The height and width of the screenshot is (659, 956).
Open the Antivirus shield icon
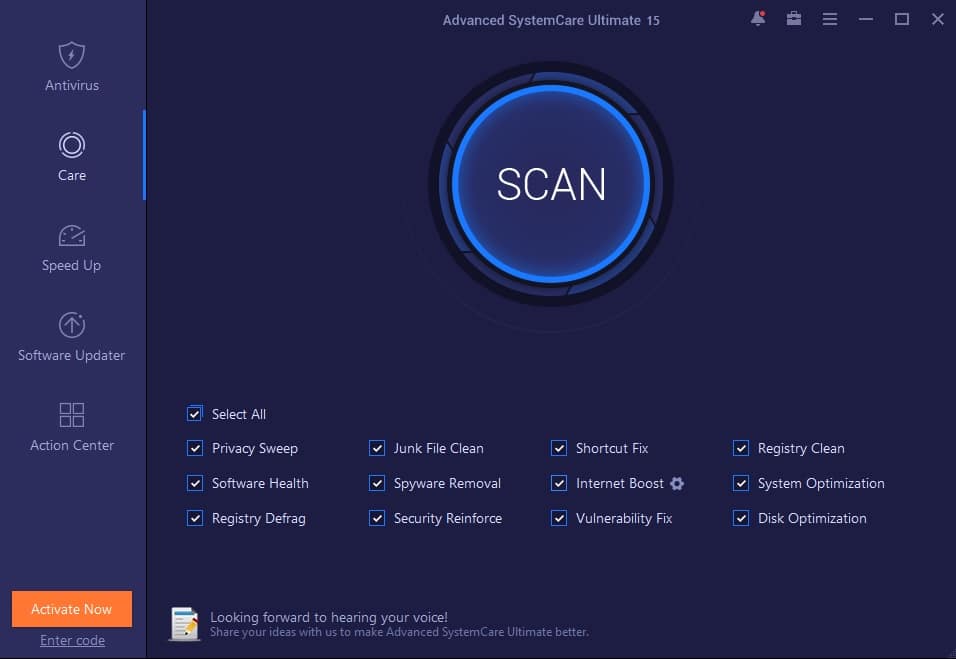click(72, 55)
